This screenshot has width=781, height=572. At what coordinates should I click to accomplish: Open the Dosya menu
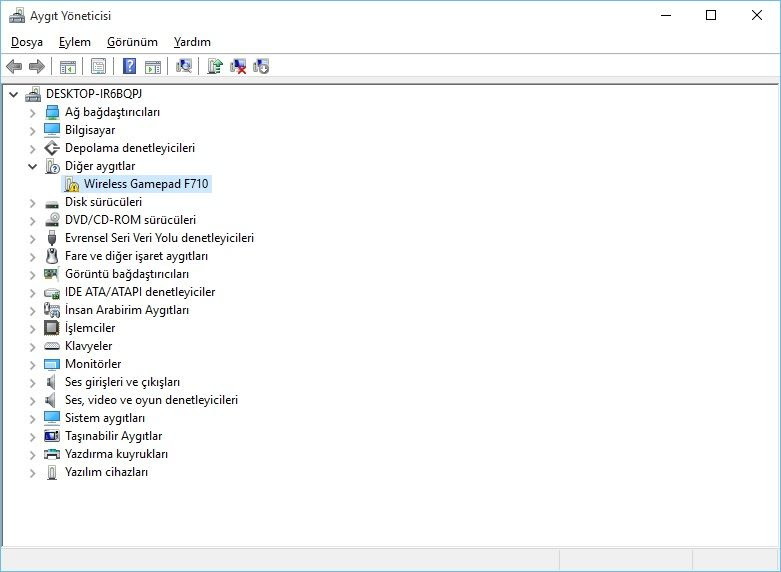pyautogui.click(x=27, y=42)
